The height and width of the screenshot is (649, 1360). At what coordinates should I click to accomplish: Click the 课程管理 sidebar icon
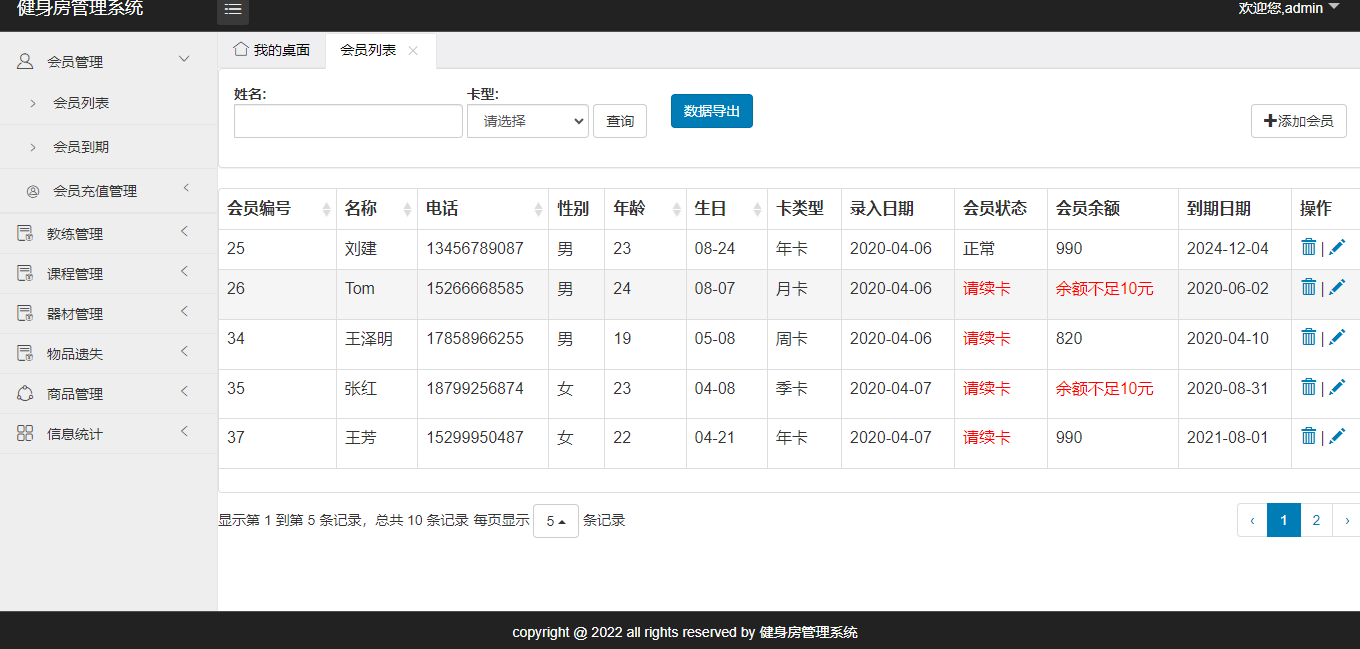(x=26, y=273)
